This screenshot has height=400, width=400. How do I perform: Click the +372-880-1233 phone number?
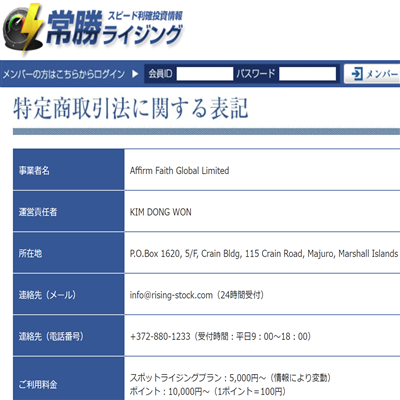[160, 336]
